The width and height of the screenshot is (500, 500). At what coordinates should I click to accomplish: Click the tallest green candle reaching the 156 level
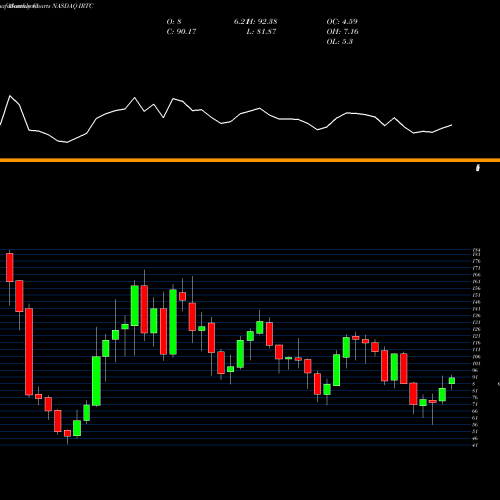[173, 322]
